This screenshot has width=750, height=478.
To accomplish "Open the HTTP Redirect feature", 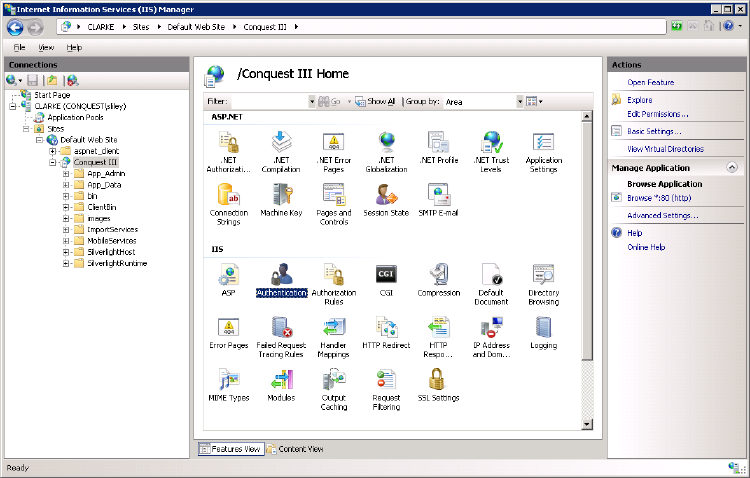I will (x=386, y=333).
